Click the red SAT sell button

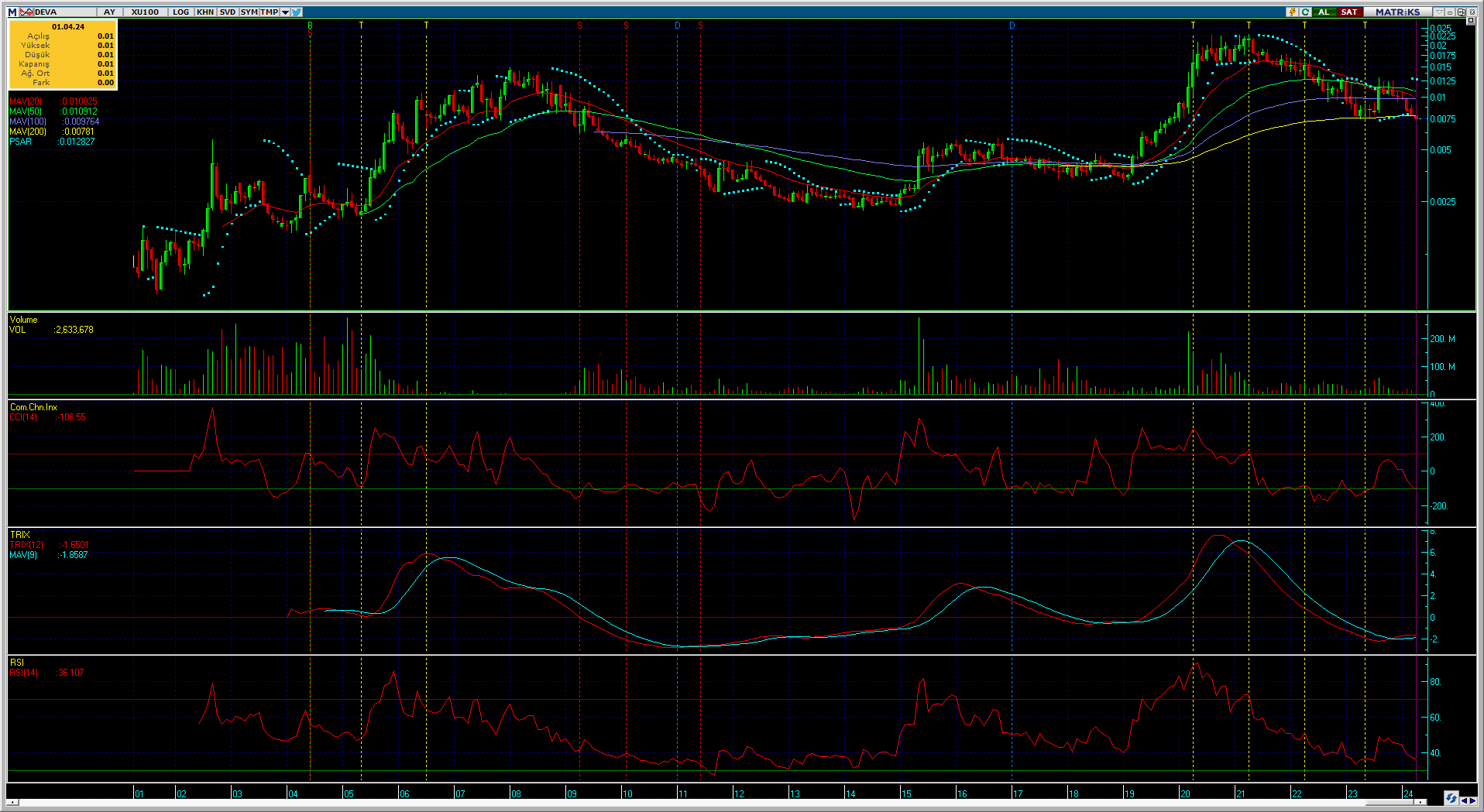click(1349, 12)
